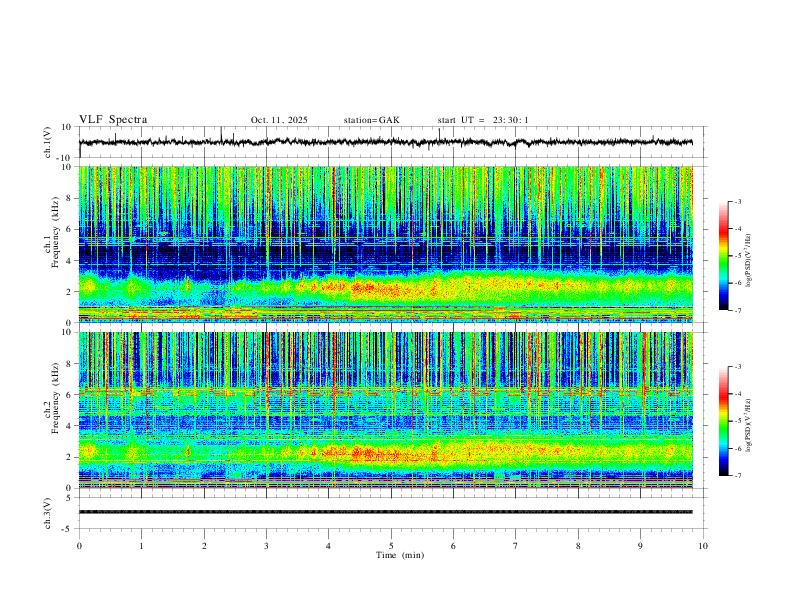The height and width of the screenshot is (612, 792).
Task: Click the "-3" label on ch.2 colorbar
Action: (x=738, y=367)
